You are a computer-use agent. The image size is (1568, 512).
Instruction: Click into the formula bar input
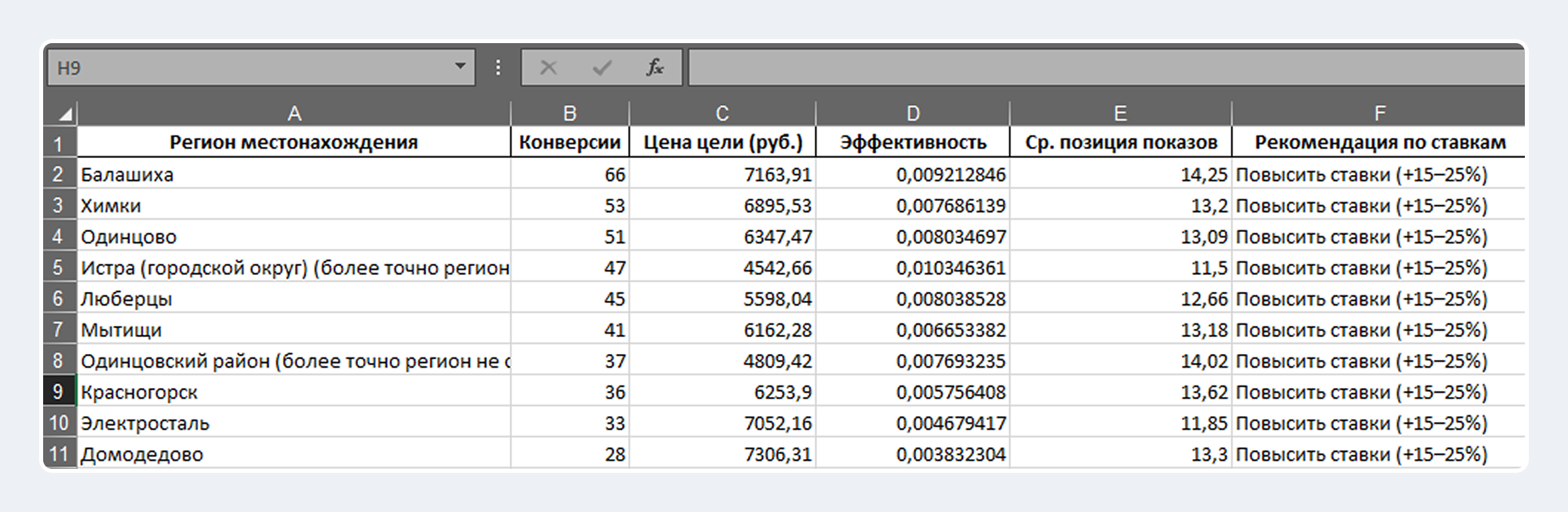[x=1106, y=67]
